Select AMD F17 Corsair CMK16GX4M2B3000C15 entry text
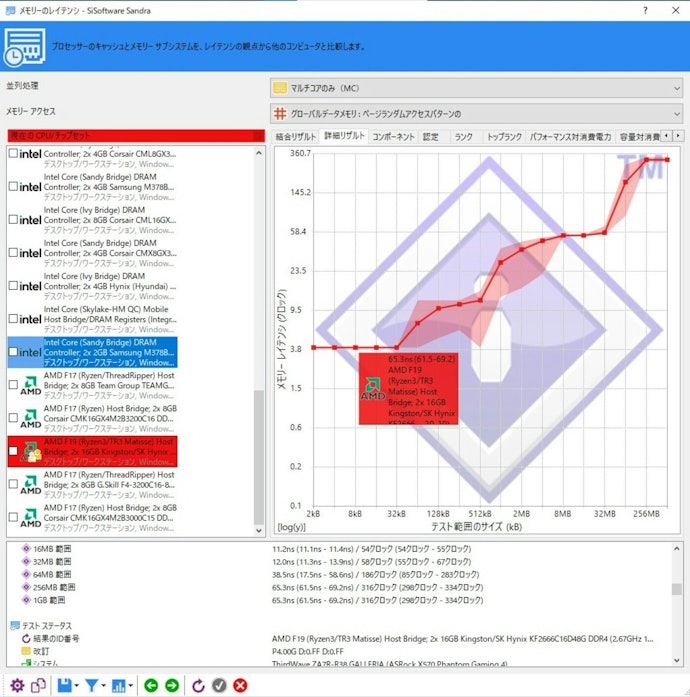The height and width of the screenshot is (697, 690). (110, 517)
